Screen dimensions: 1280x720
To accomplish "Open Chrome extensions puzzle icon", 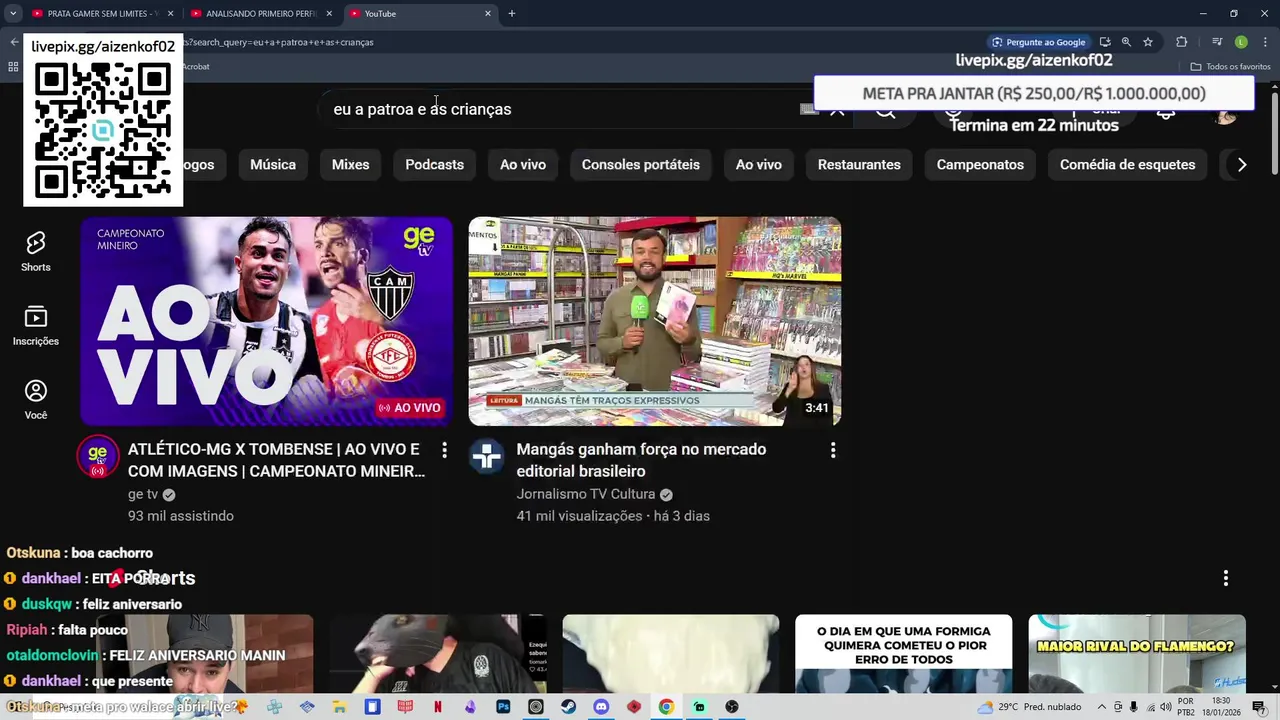I will pyautogui.click(x=1181, y=42).
